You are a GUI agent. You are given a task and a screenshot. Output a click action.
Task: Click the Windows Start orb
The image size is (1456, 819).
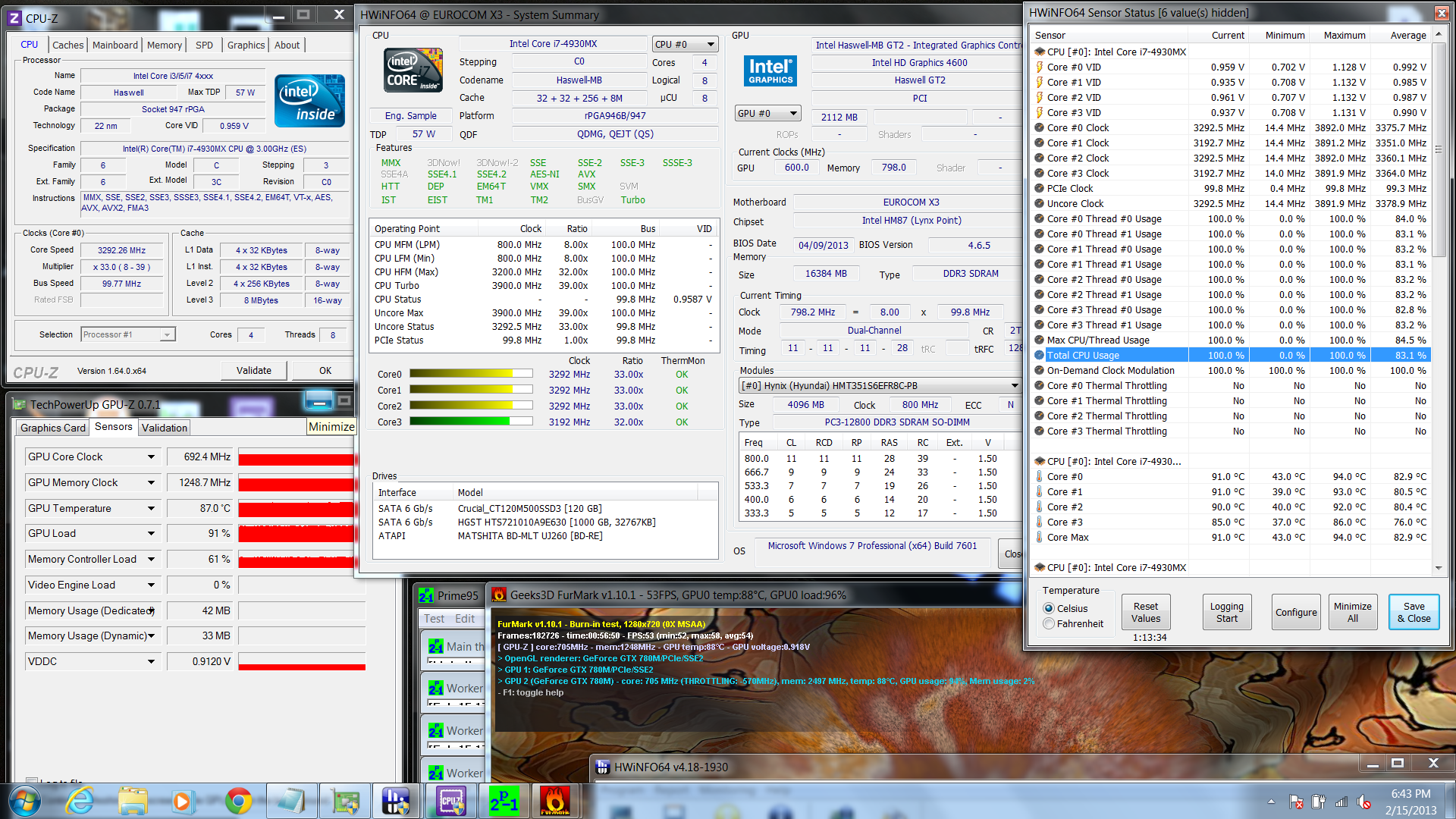(x=25, y=801)
